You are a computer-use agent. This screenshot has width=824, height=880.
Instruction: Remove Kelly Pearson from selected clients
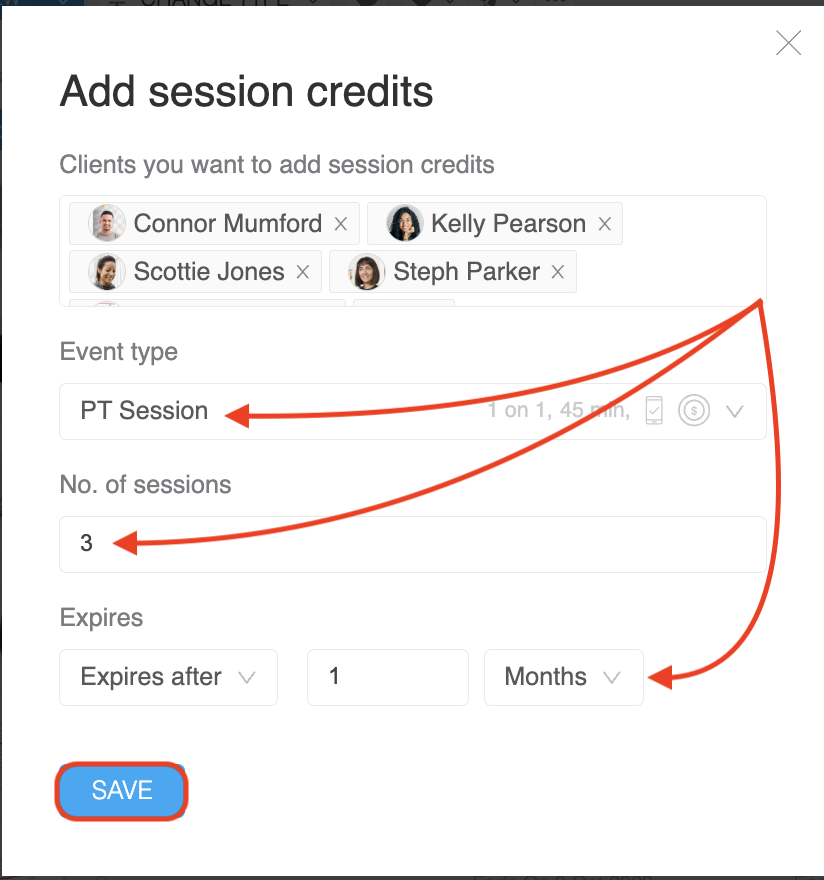point(604,224)
